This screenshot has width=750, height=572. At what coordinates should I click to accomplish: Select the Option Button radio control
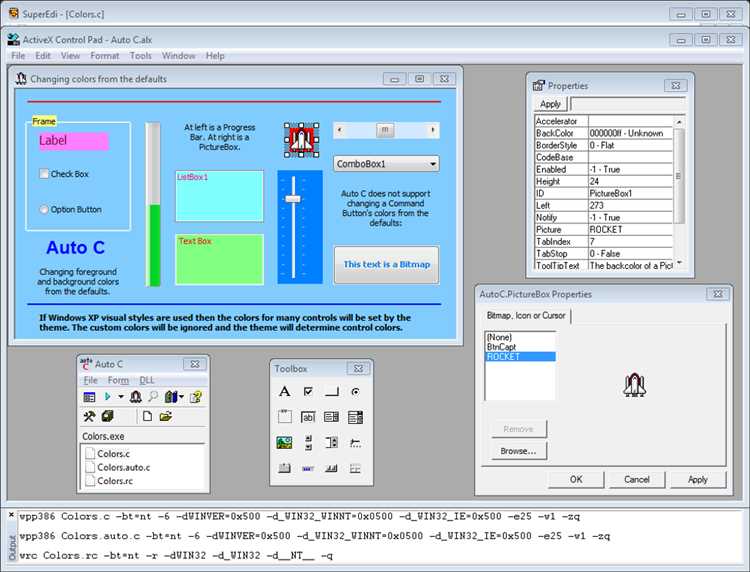(x=44, y=209)
